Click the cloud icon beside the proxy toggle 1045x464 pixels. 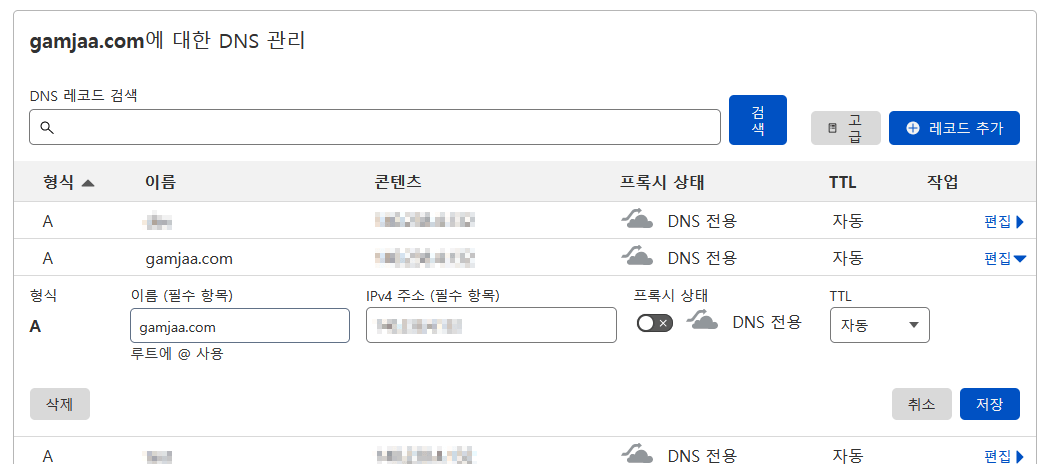703,322
